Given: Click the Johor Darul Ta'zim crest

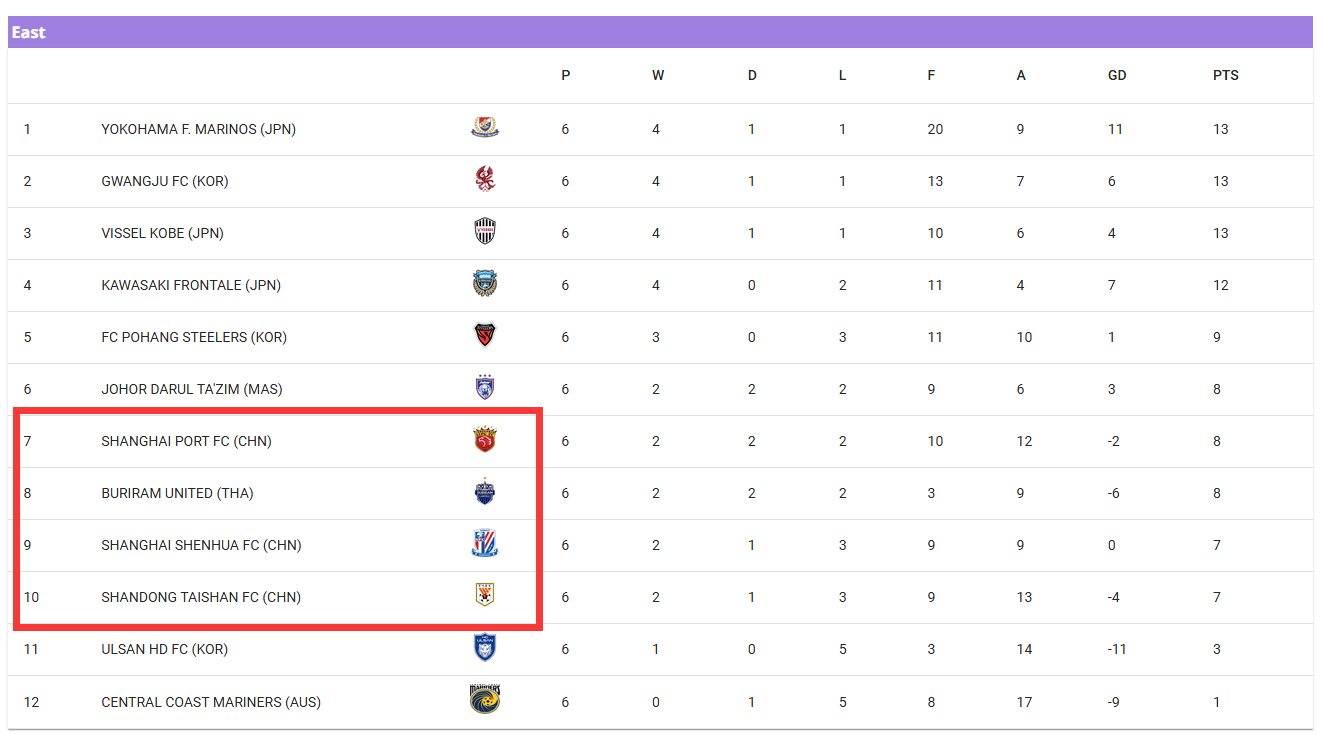Looking at the screenshot, I should pyautogui.click(x=485, y=388).
